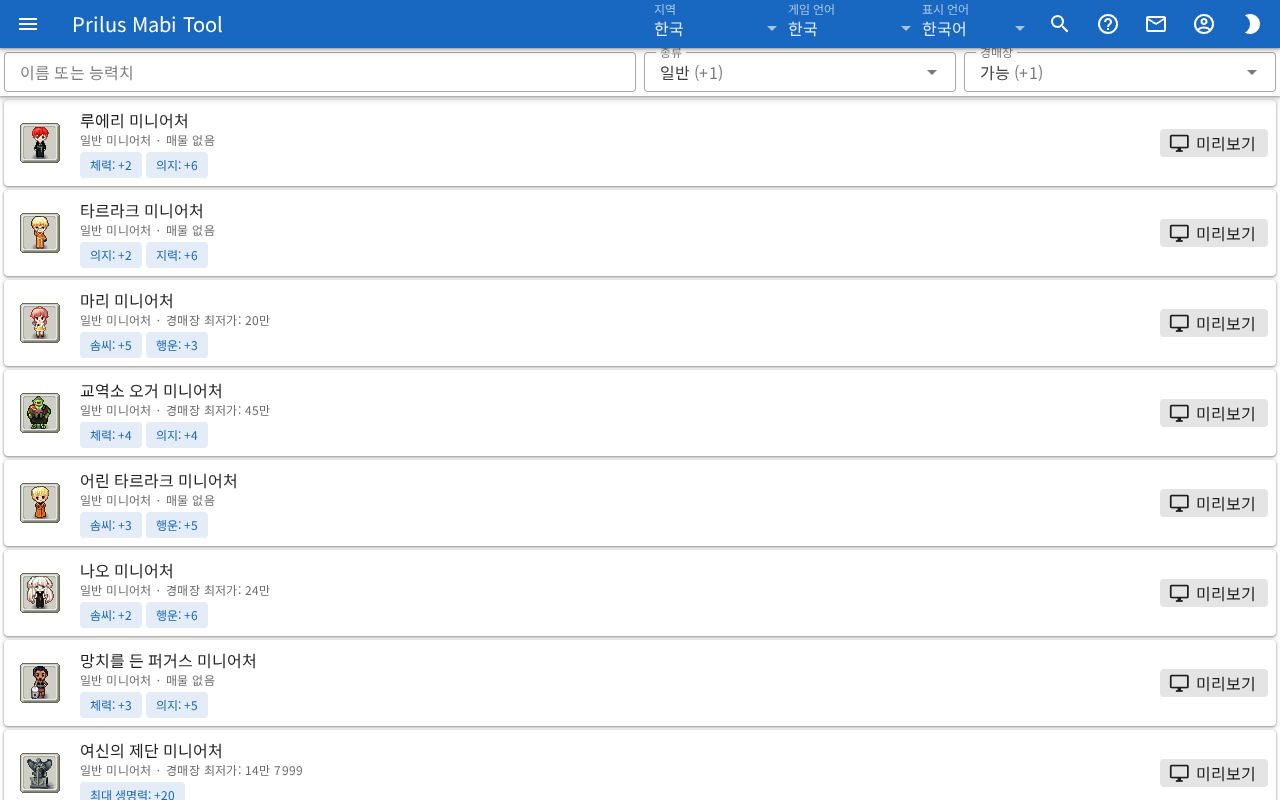
Task: Open the 경매장 auction filter dropdown
Action: pyautogui.click(x=1120, y=72)
